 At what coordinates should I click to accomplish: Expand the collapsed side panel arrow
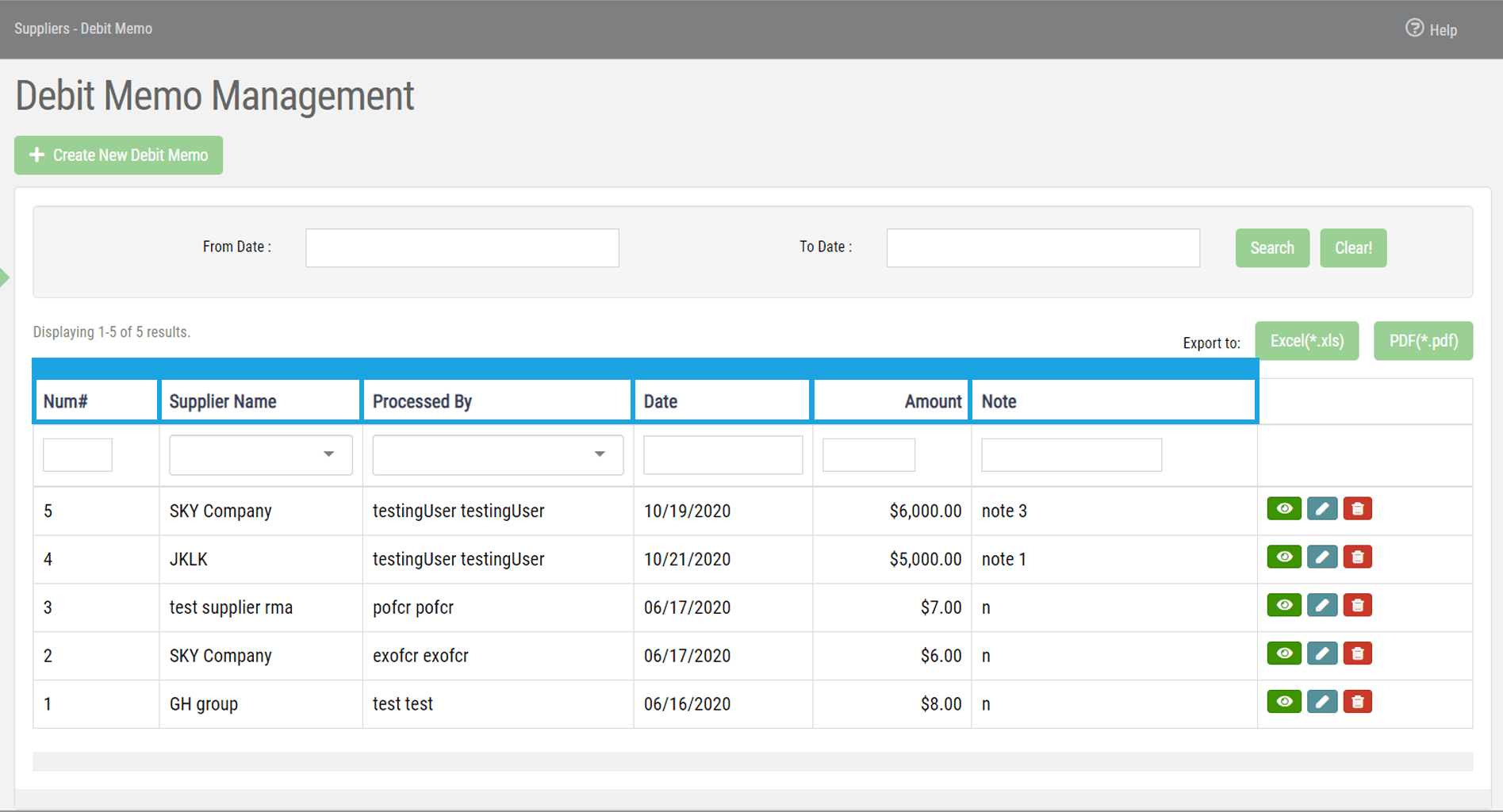tap(6, 277)
